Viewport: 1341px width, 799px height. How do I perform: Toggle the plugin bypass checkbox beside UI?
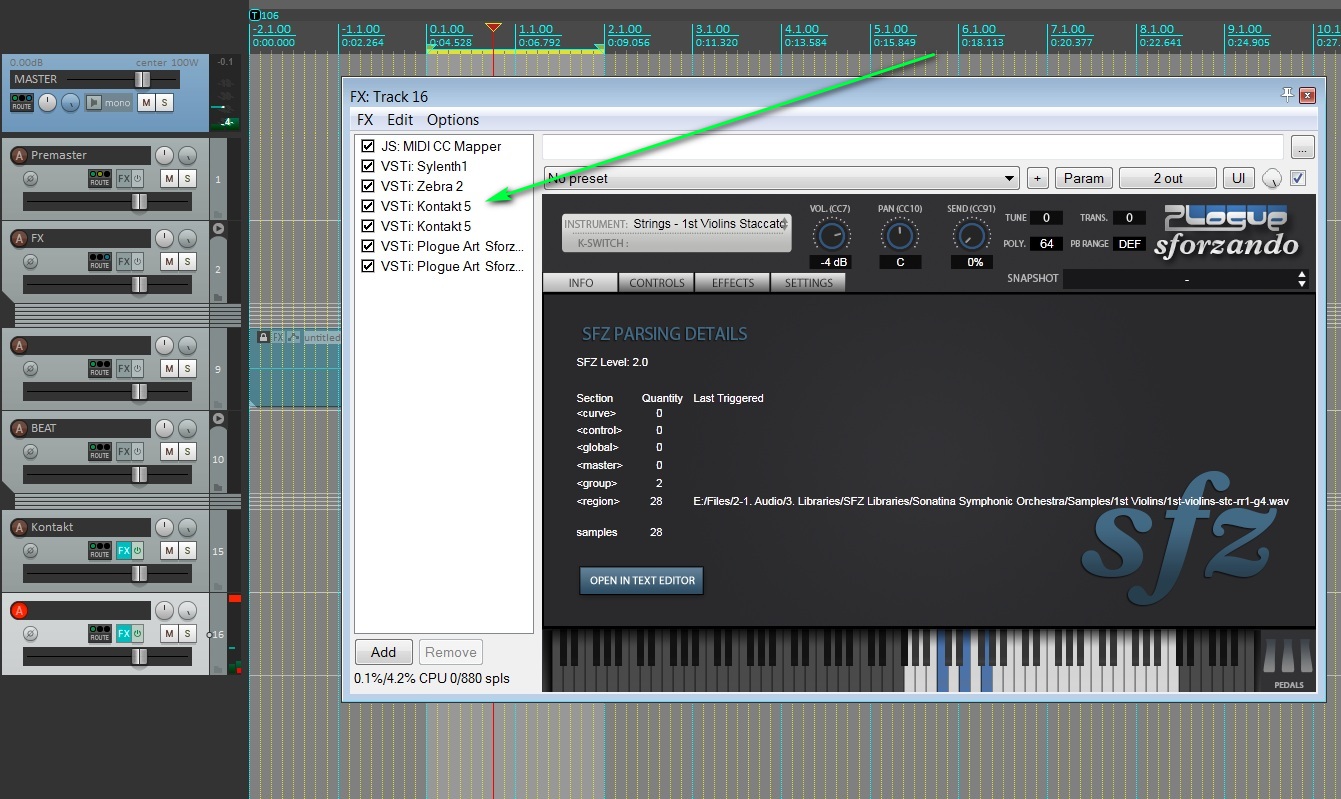(1298, 179)
